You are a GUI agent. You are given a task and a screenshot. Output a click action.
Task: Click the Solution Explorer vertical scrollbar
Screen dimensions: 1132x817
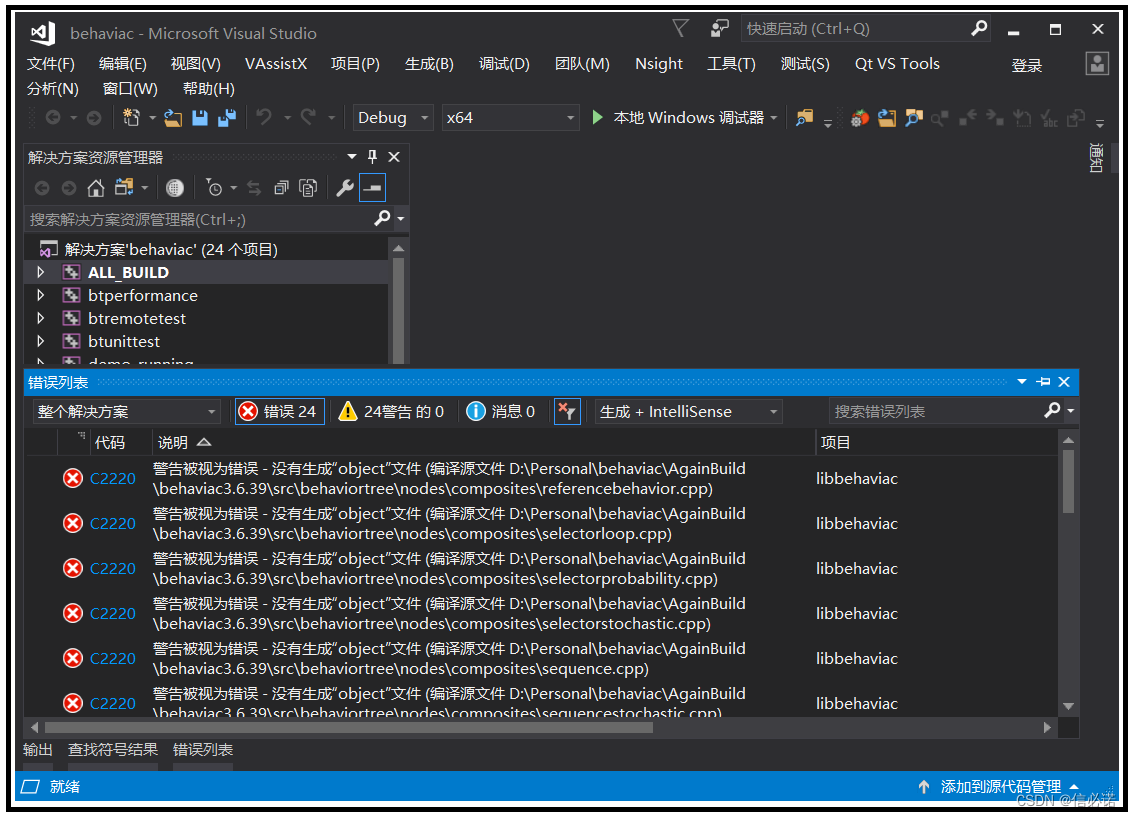click(398, 311)
